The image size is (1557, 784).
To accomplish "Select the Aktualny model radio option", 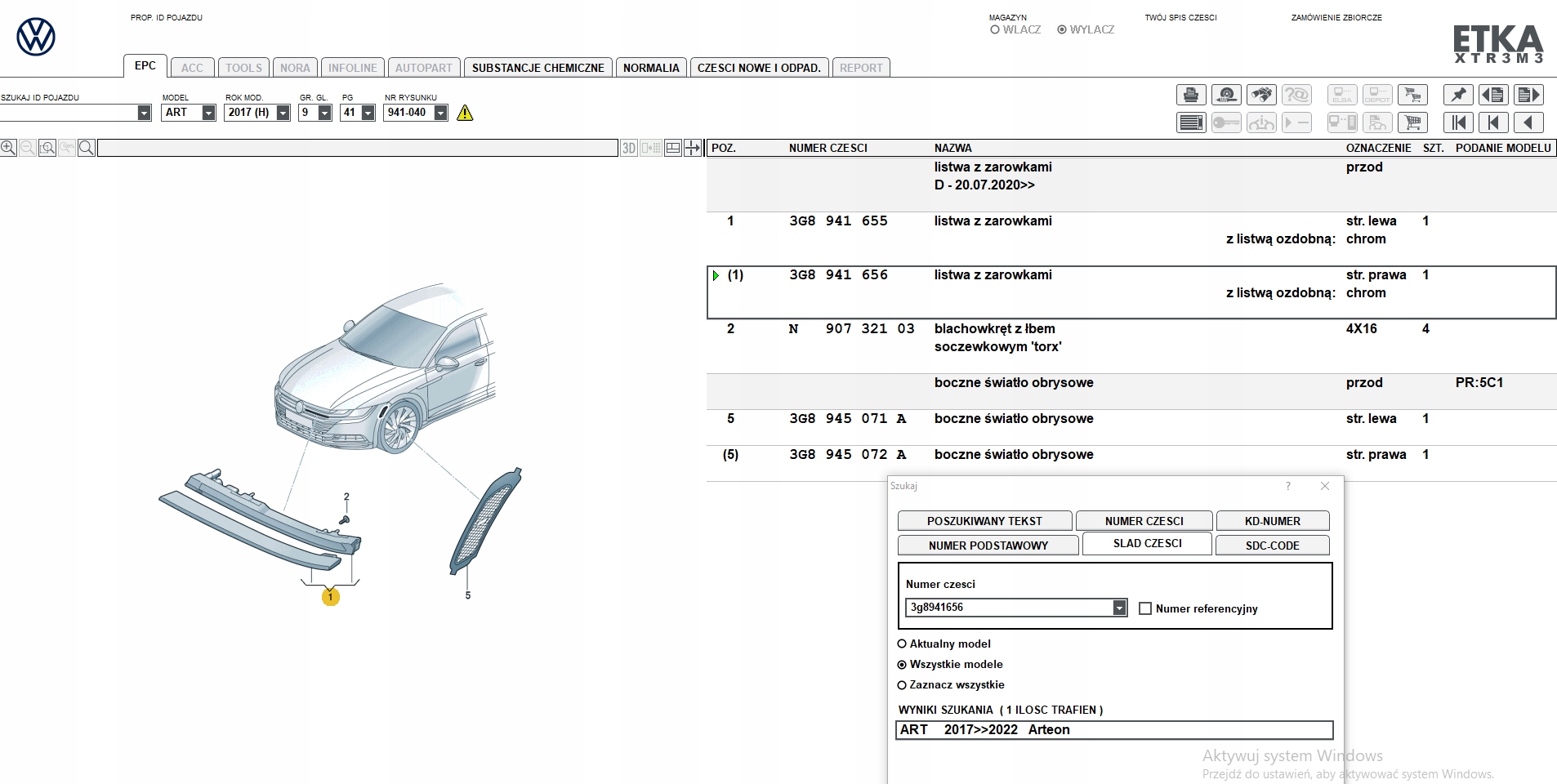I will (x=903, y=644).
